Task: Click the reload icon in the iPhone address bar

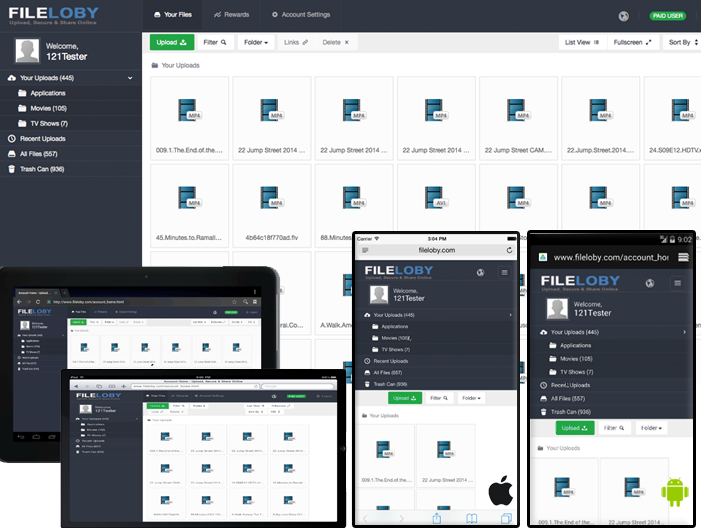Action: tap(509, 250)
